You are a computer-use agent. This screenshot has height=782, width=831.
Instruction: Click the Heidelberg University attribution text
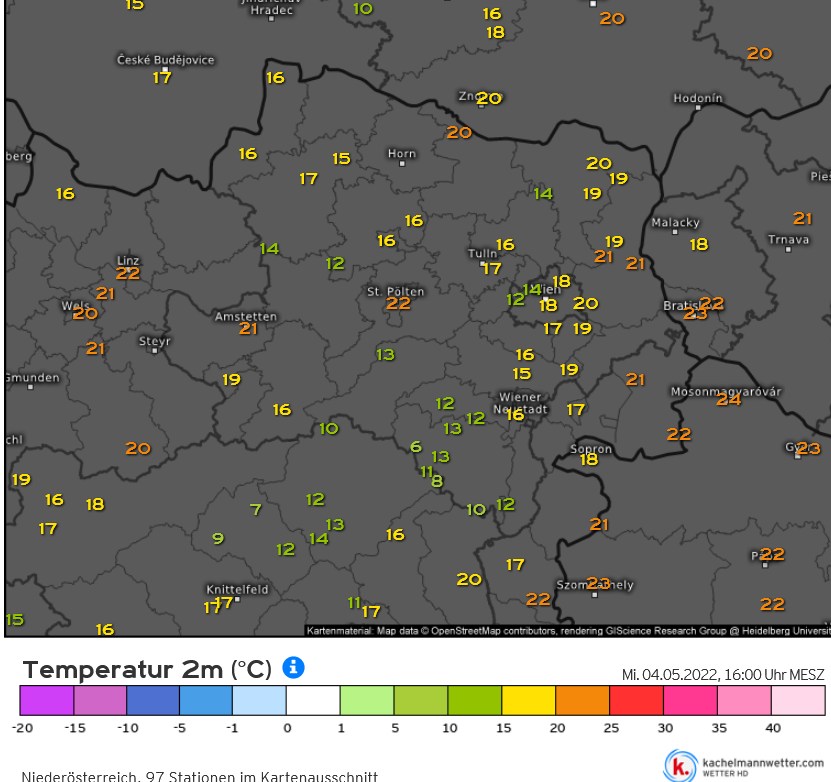790,631
